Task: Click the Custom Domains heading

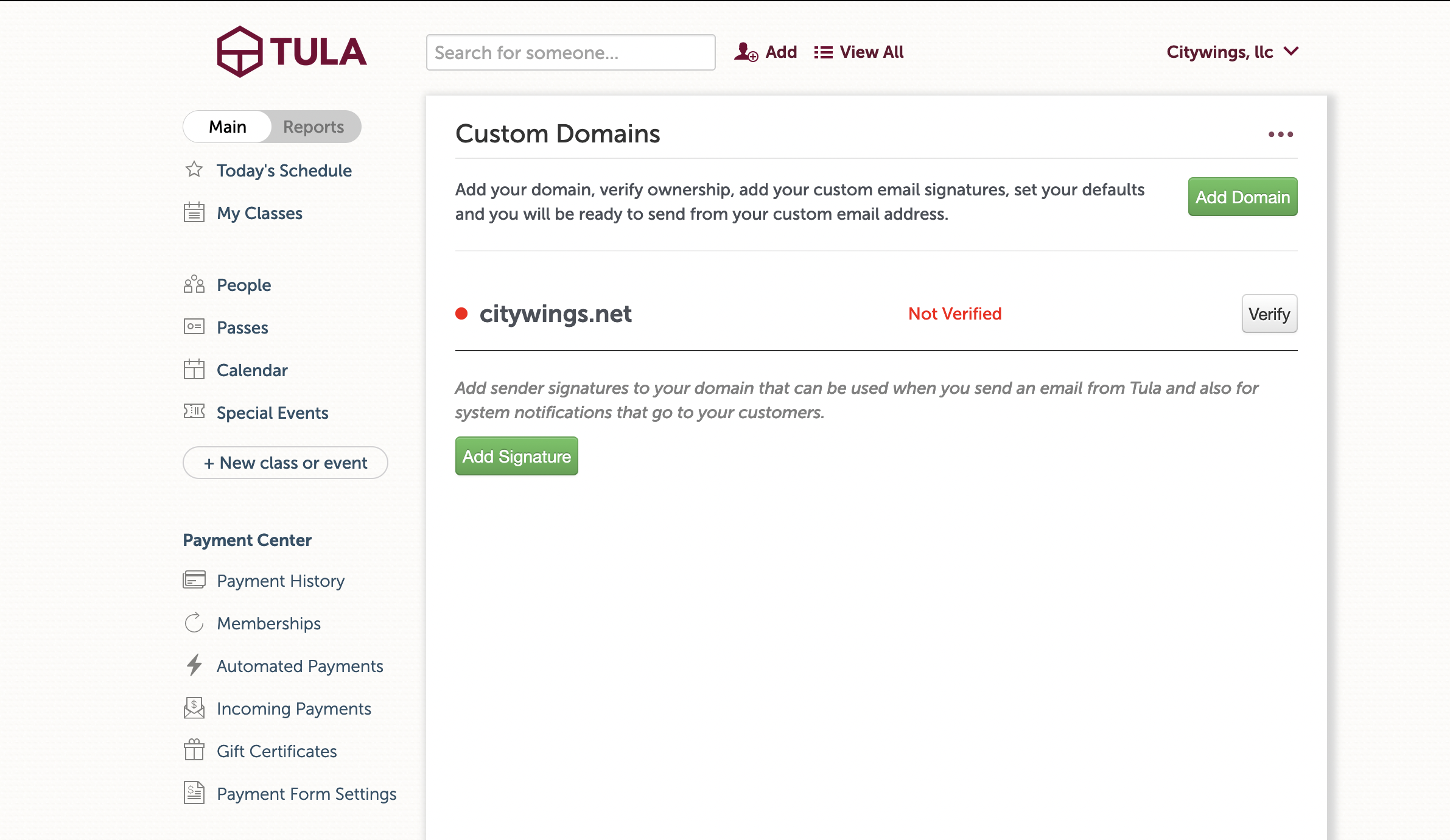Action: pos(558,133)
